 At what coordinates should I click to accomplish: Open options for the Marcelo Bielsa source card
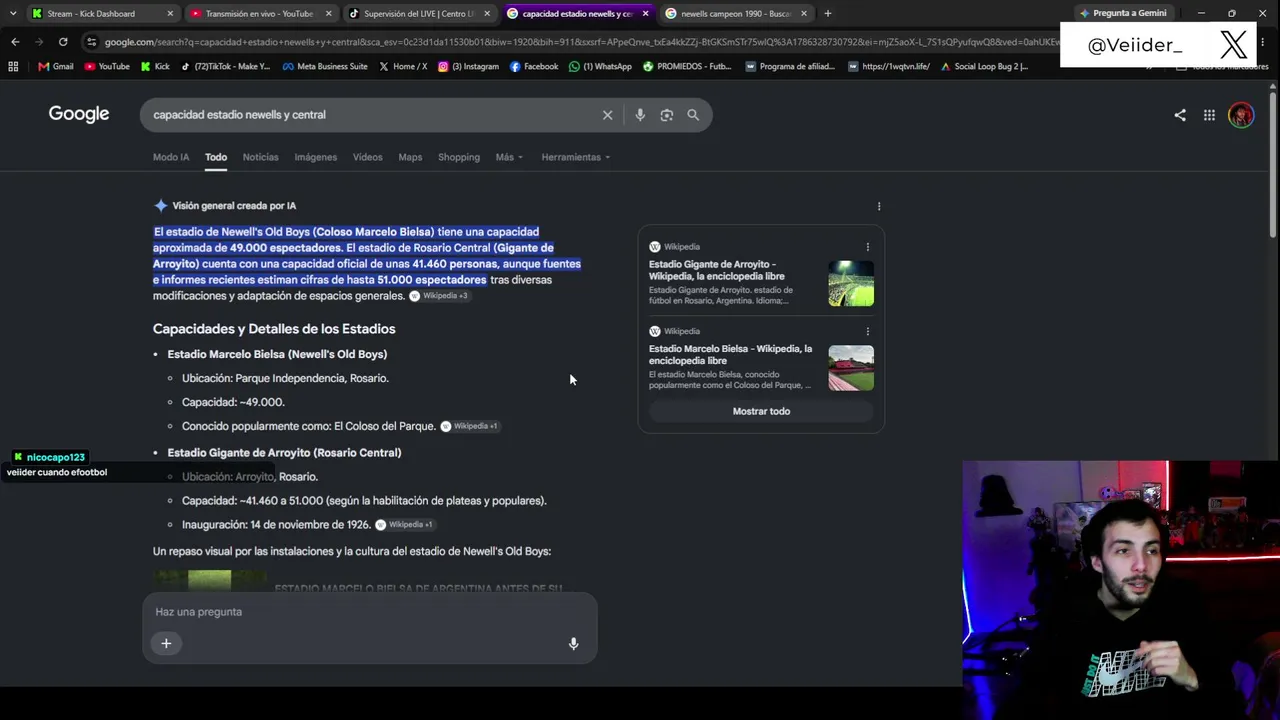click(x=867, y=331)
